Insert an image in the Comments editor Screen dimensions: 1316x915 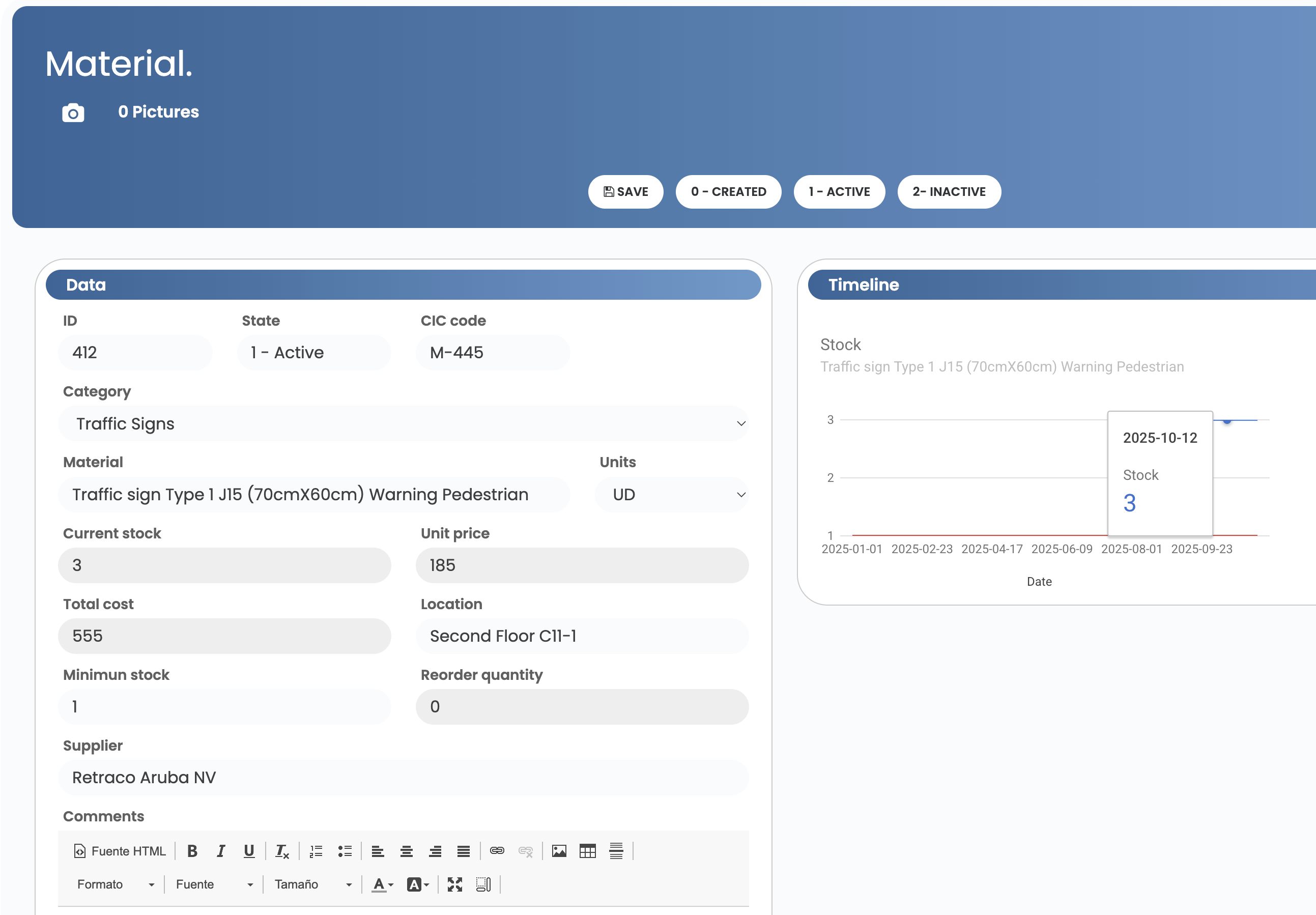pos(559,851)
